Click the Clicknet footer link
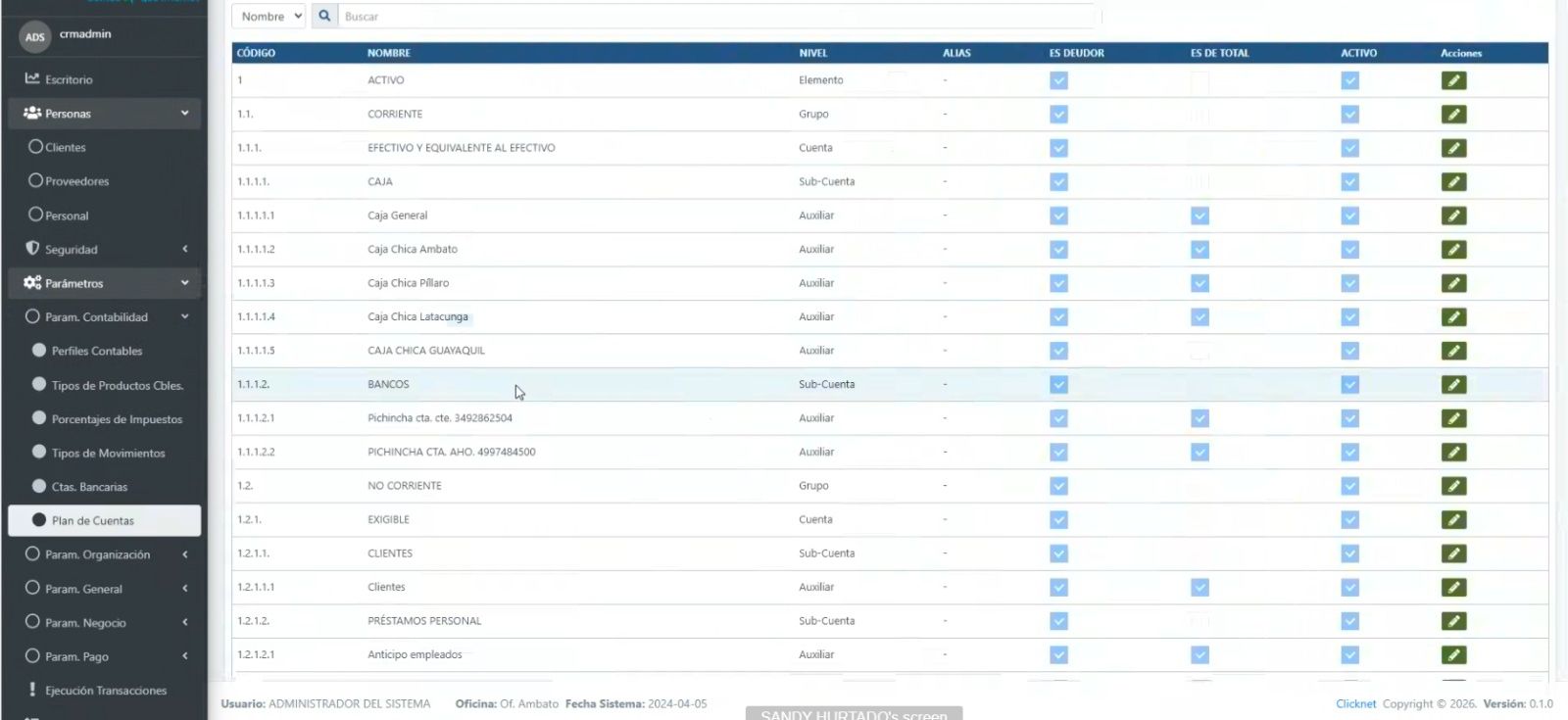Viewport: 1568px width, 720px height. [1355, 703]
